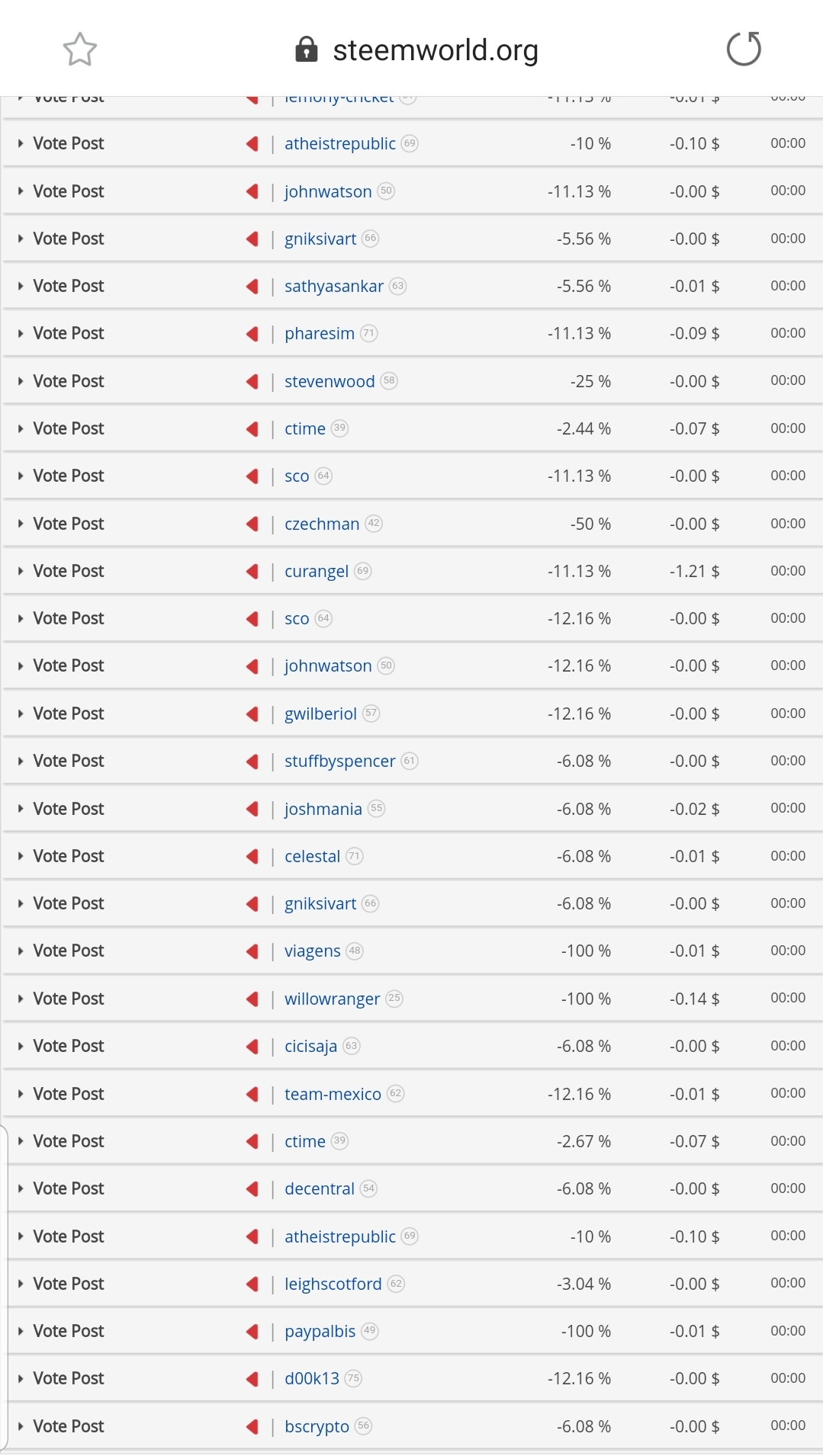Open the stuffbyspencer account link
The image size is (823, 1456).
click(x=340, y=761)
